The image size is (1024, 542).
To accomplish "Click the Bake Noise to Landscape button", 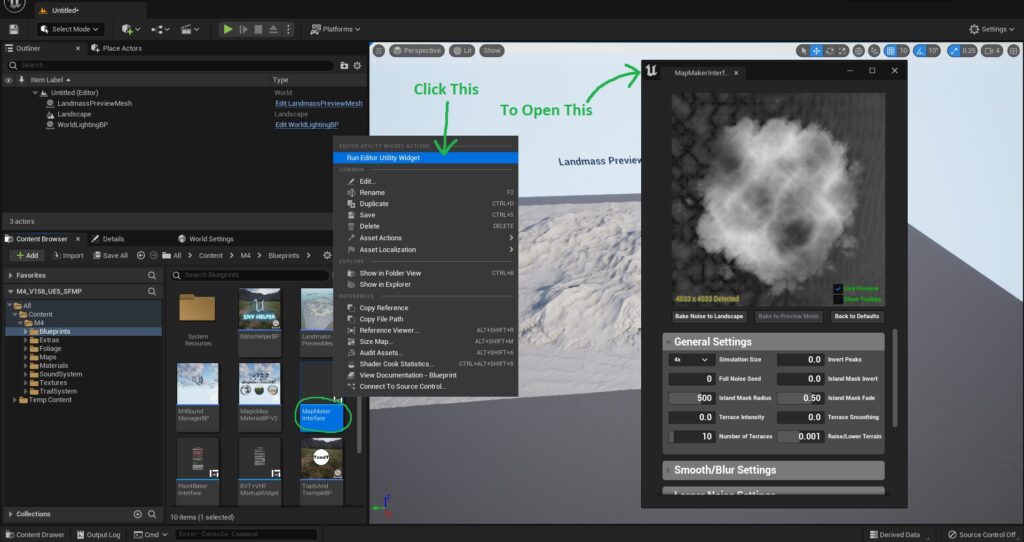I will 709,316.
